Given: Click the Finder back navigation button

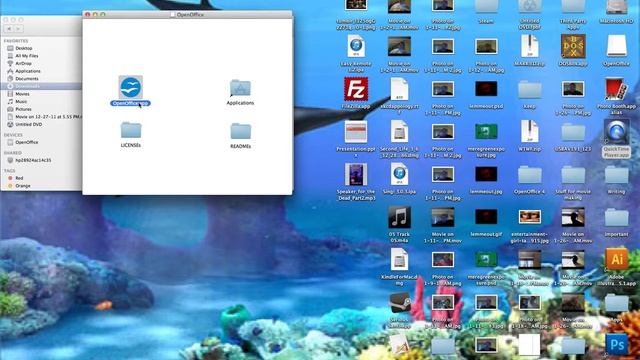Looking at the screenshot, I should tap(9, 29).
